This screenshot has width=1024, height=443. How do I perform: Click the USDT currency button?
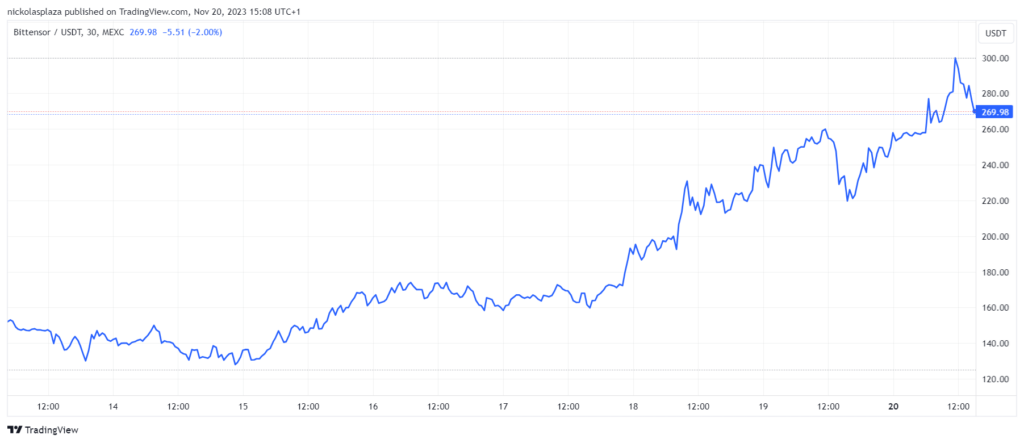[x=995, y=32]
